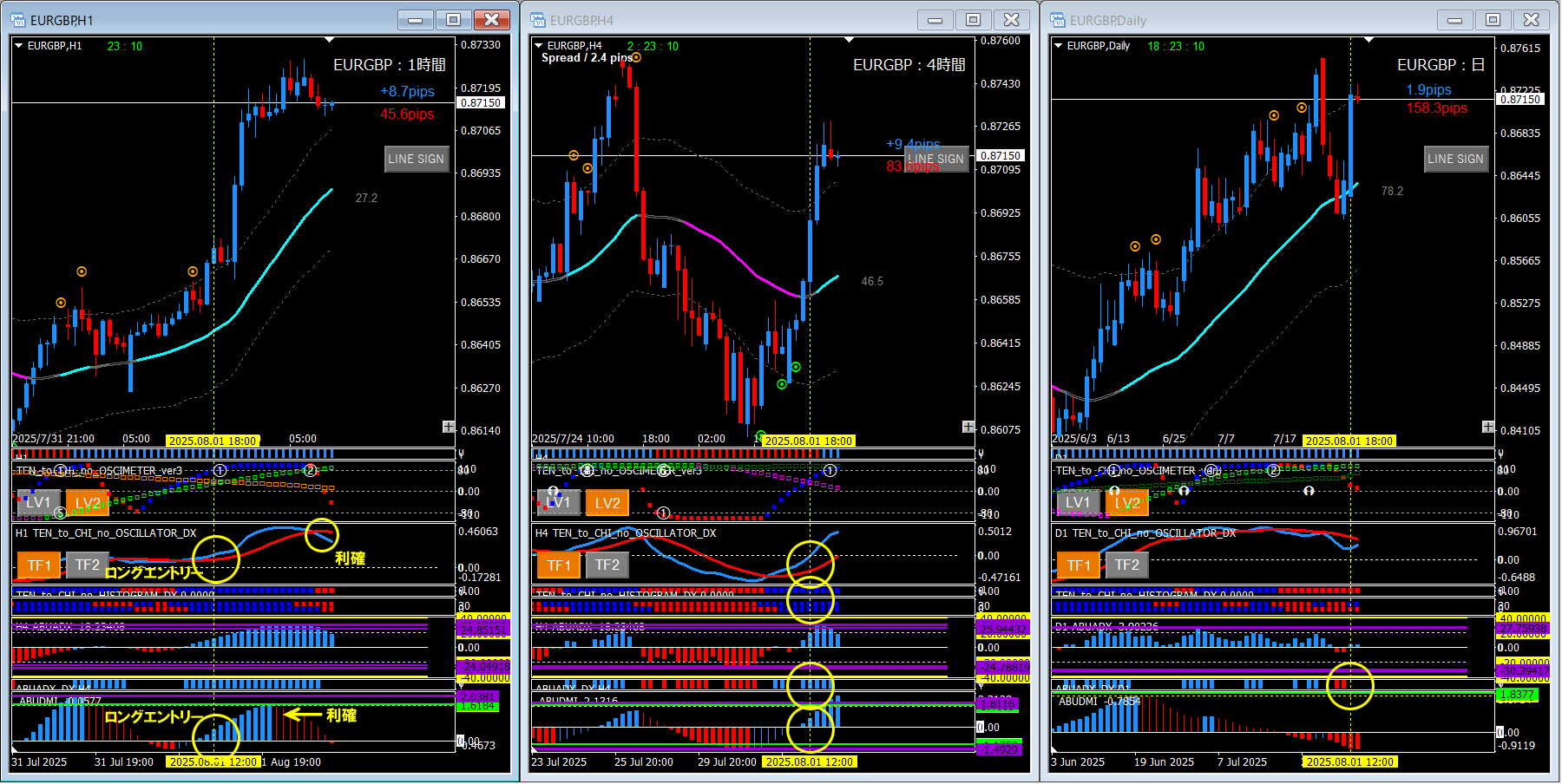The width and height of the screenshot is (1562, 784).
Task: Open the dropdown arrow beside EURGBP,H1 label
Action: click(x=19, y=46)
